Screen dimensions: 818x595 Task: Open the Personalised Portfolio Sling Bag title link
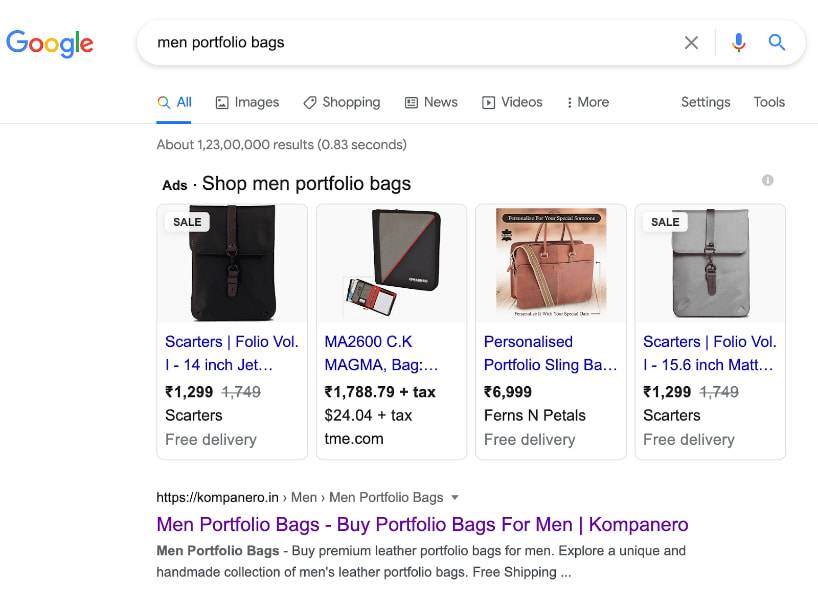click(x=550, y=353)
